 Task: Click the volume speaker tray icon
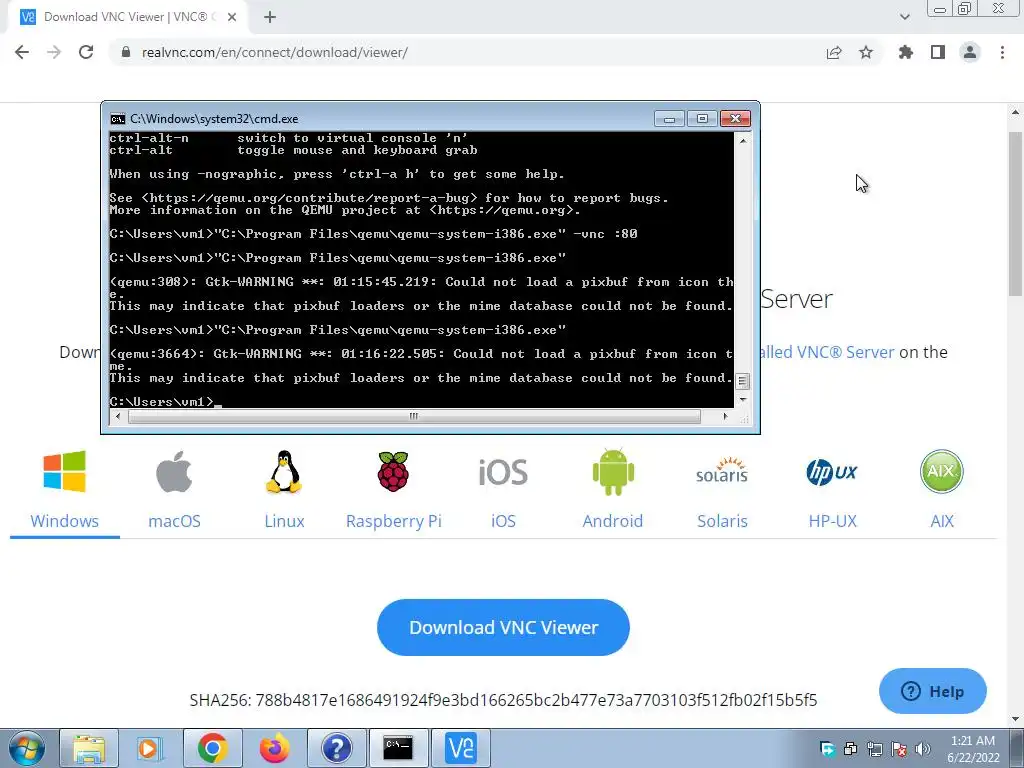click(923, 749)
